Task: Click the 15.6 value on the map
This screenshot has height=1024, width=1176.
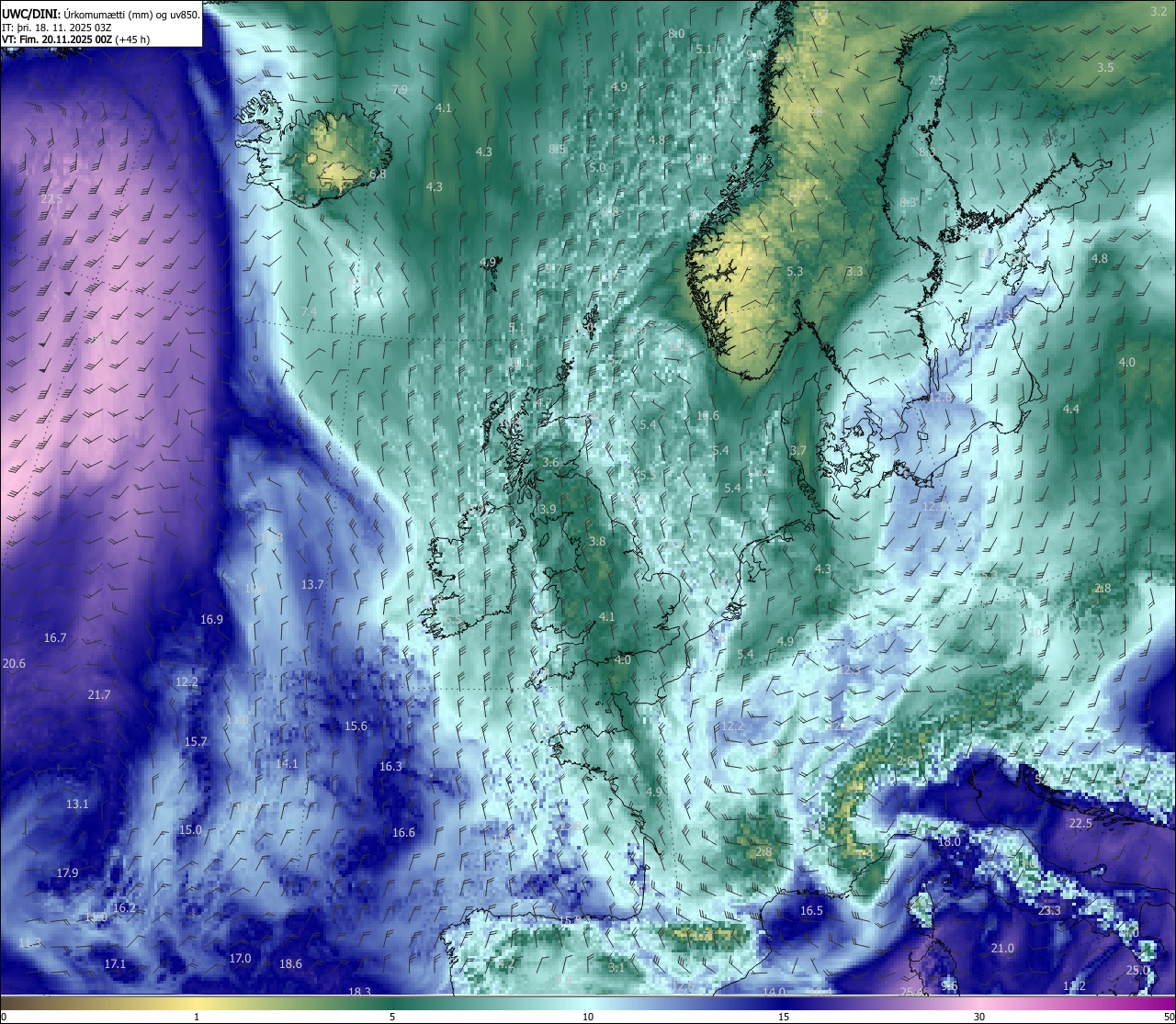Action: tap(356, 726)
